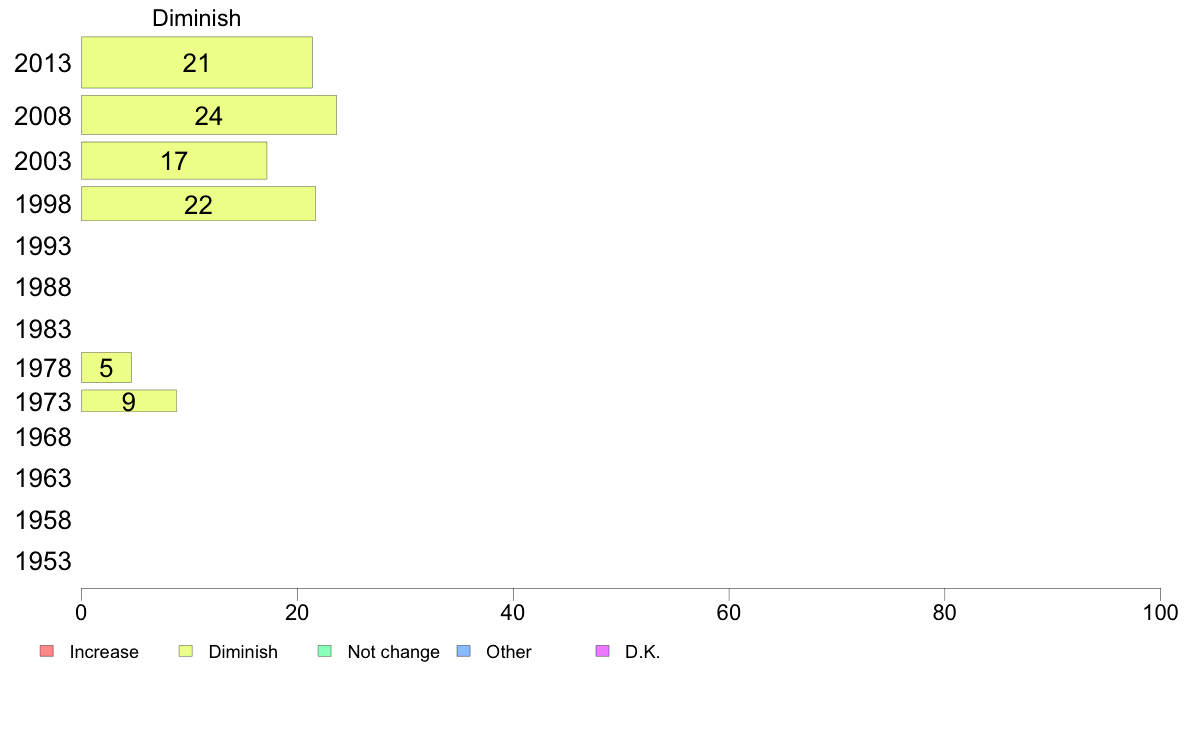Click the 1998 bar labeled 22

coord(198,204)
